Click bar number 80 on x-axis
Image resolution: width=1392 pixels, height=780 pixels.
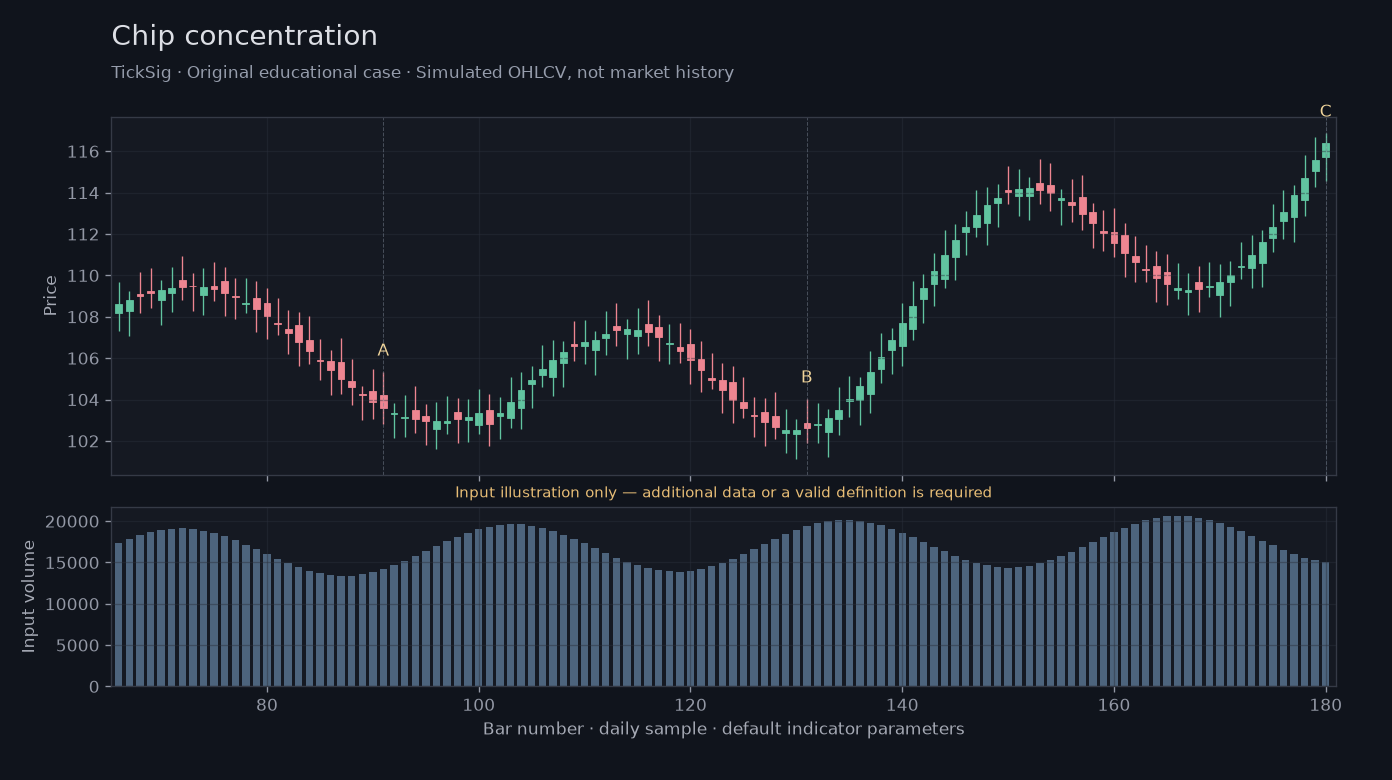click(267, 704)
